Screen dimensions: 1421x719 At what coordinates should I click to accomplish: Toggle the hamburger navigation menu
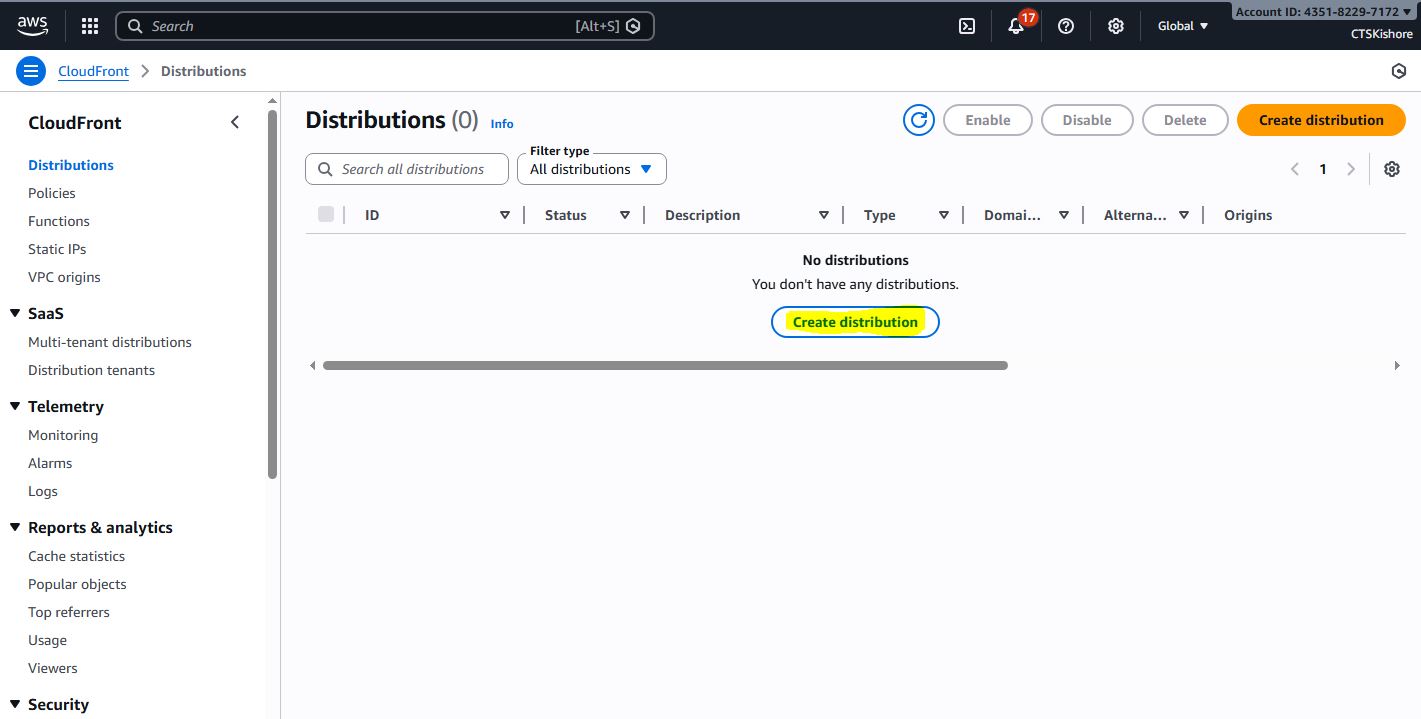tap(31, 71)
